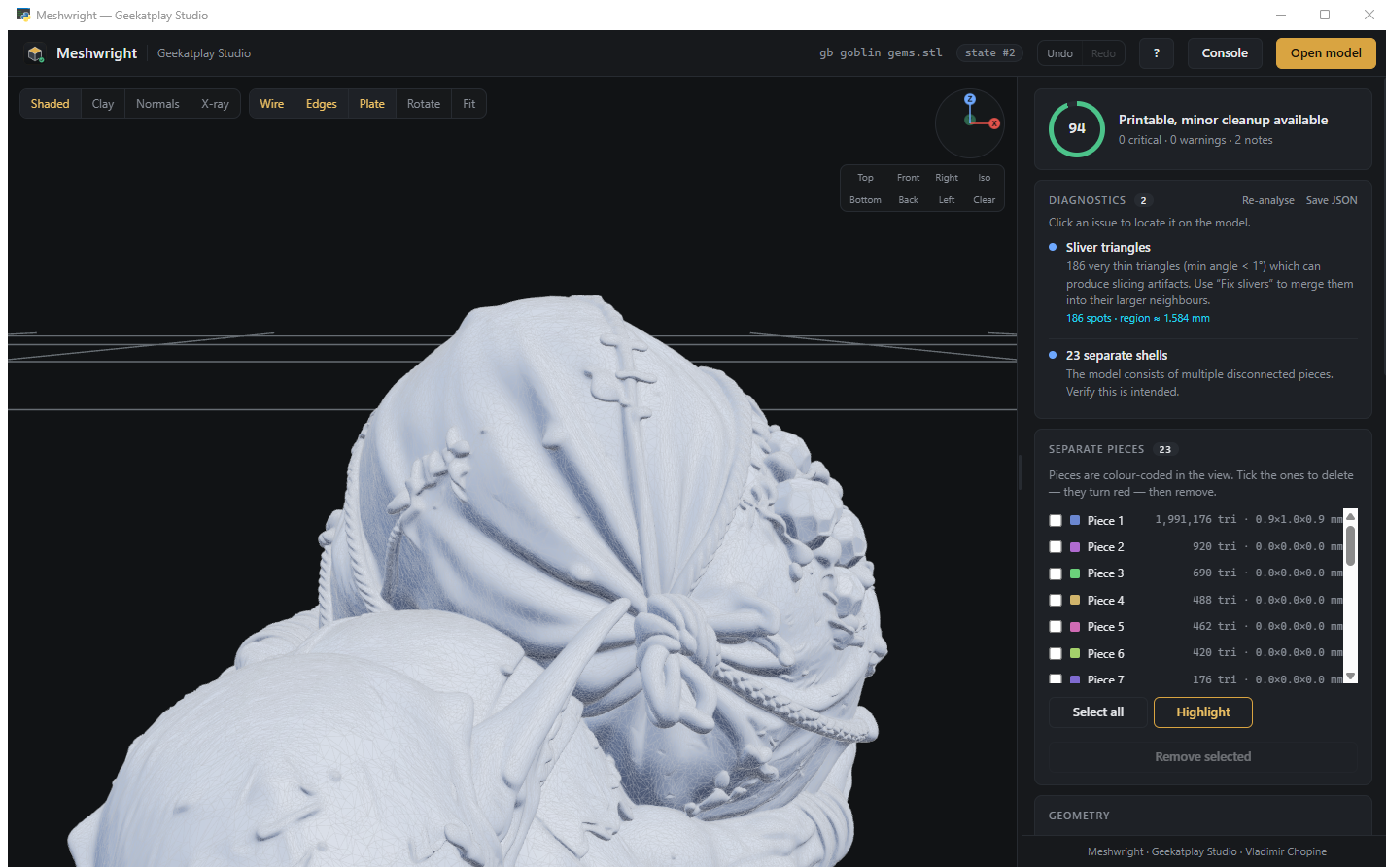Click Clear in the view preset grid
The image size is (1386, 868).
[x=985, y=200]
